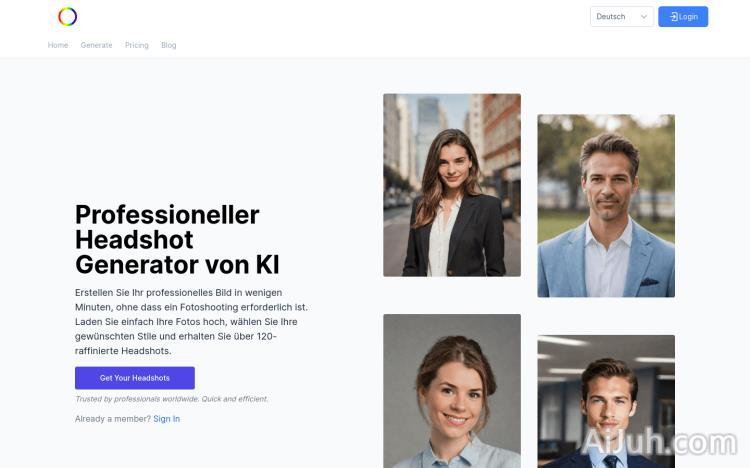
Task: Visit the Blog nav link
Action: (x=168, y=45)
